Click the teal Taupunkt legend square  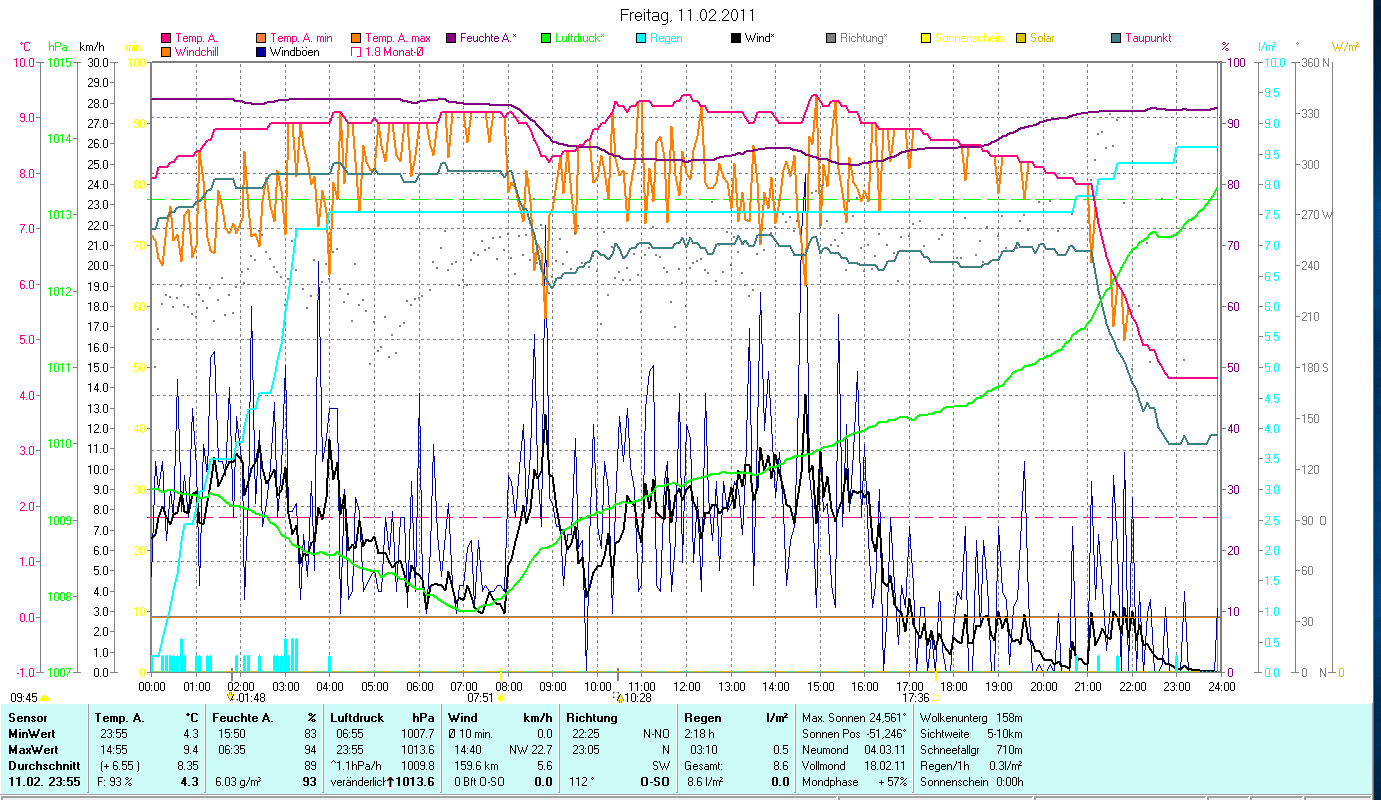[1116, 38]
